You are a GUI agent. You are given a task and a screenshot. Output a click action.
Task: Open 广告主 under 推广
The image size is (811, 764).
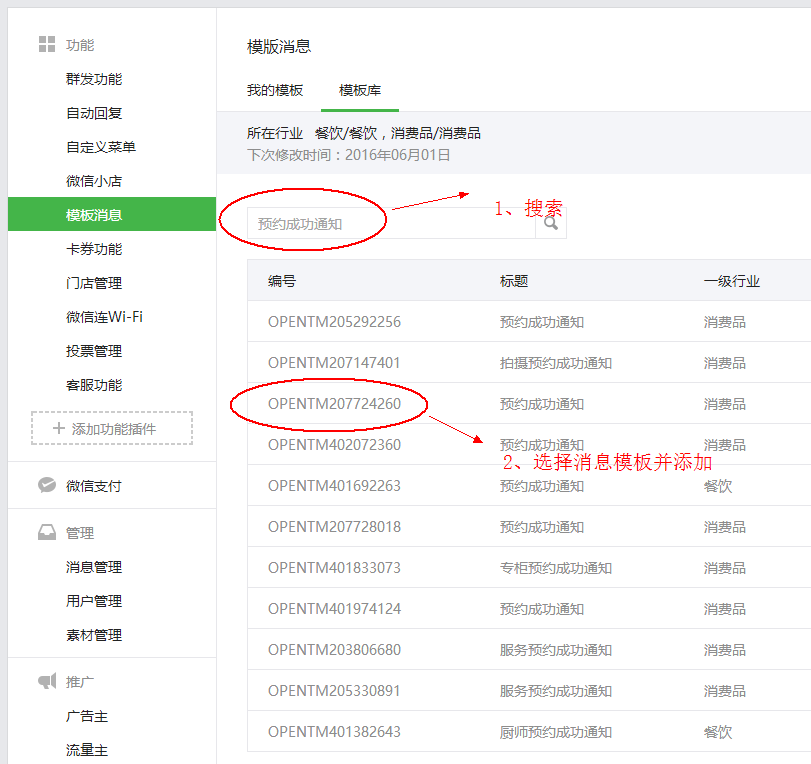[x=87, y=716]
